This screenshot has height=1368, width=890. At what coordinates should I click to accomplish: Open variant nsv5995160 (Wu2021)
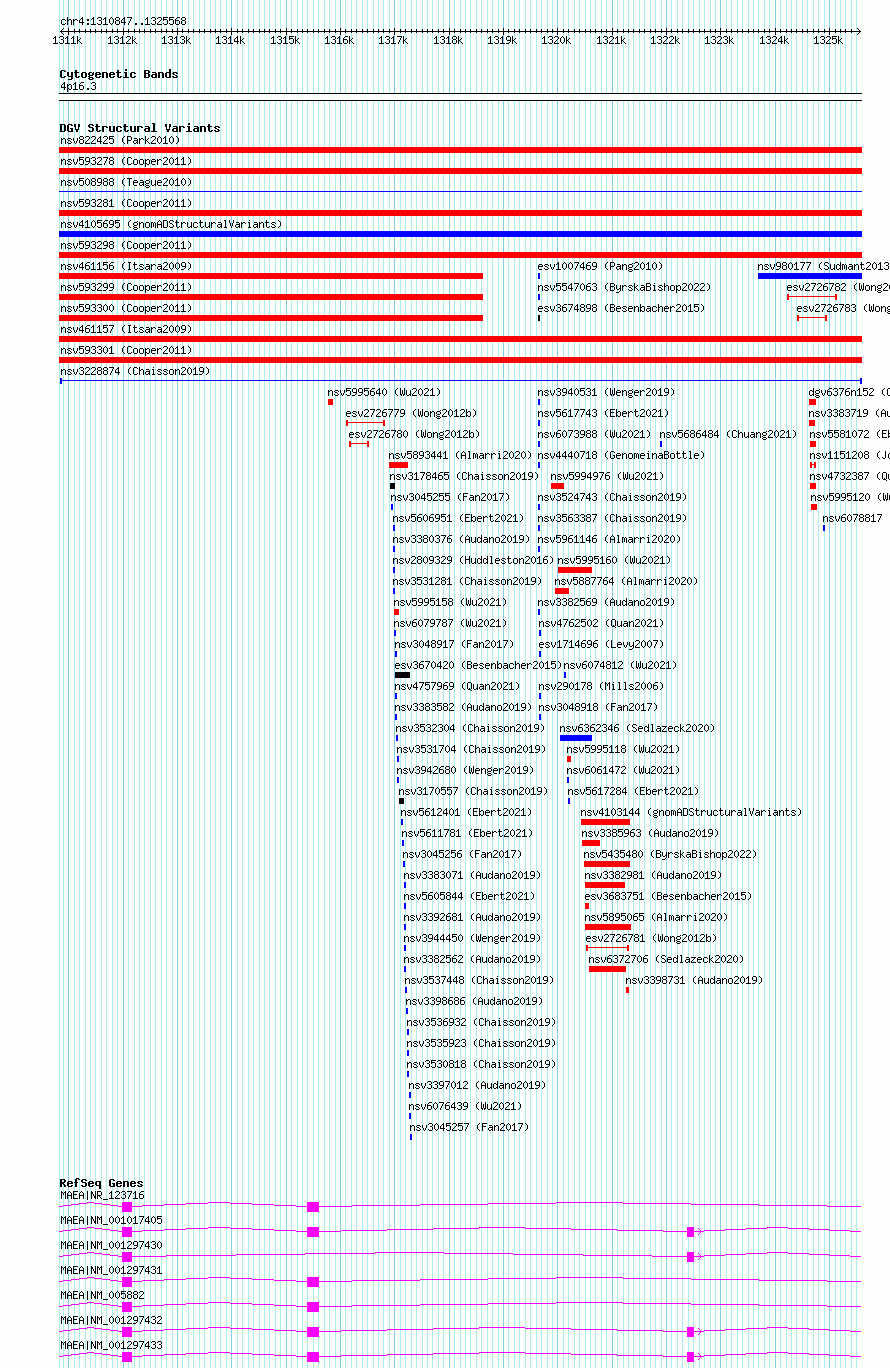coord(615,560)
